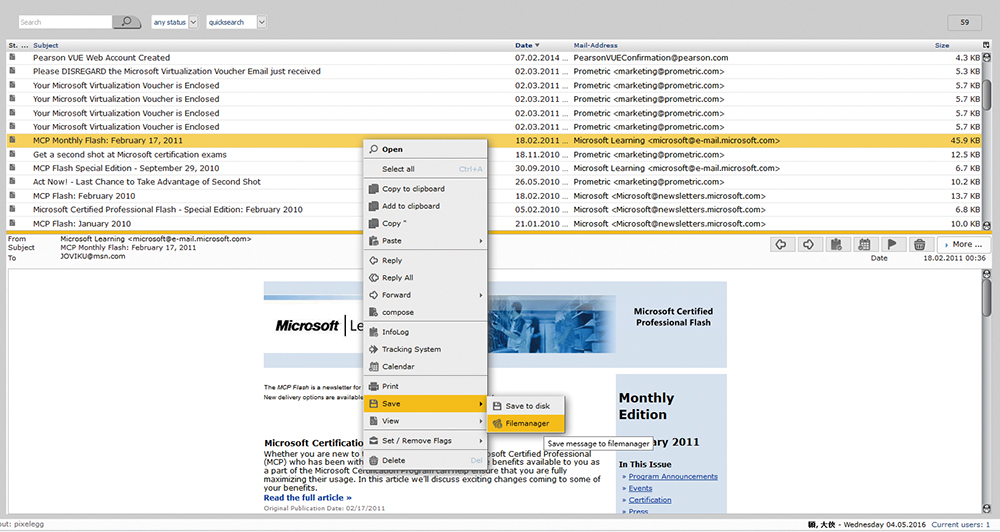Click the Filemanager icon in submenu
Image resolution: width=1000 pixels, height=532 pixels.
pos(497,424)
